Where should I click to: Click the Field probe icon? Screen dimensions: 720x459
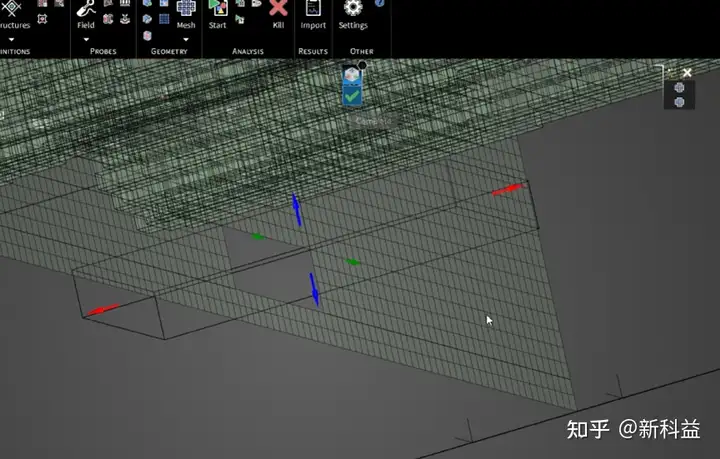coord(86,9)
